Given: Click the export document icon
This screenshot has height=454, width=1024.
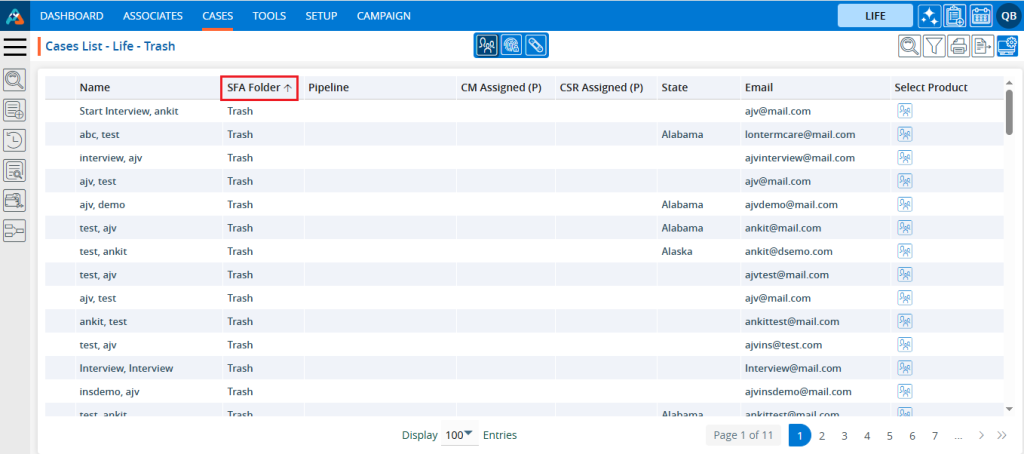Looking at the screenshot, I should click(x=983, y=45).
